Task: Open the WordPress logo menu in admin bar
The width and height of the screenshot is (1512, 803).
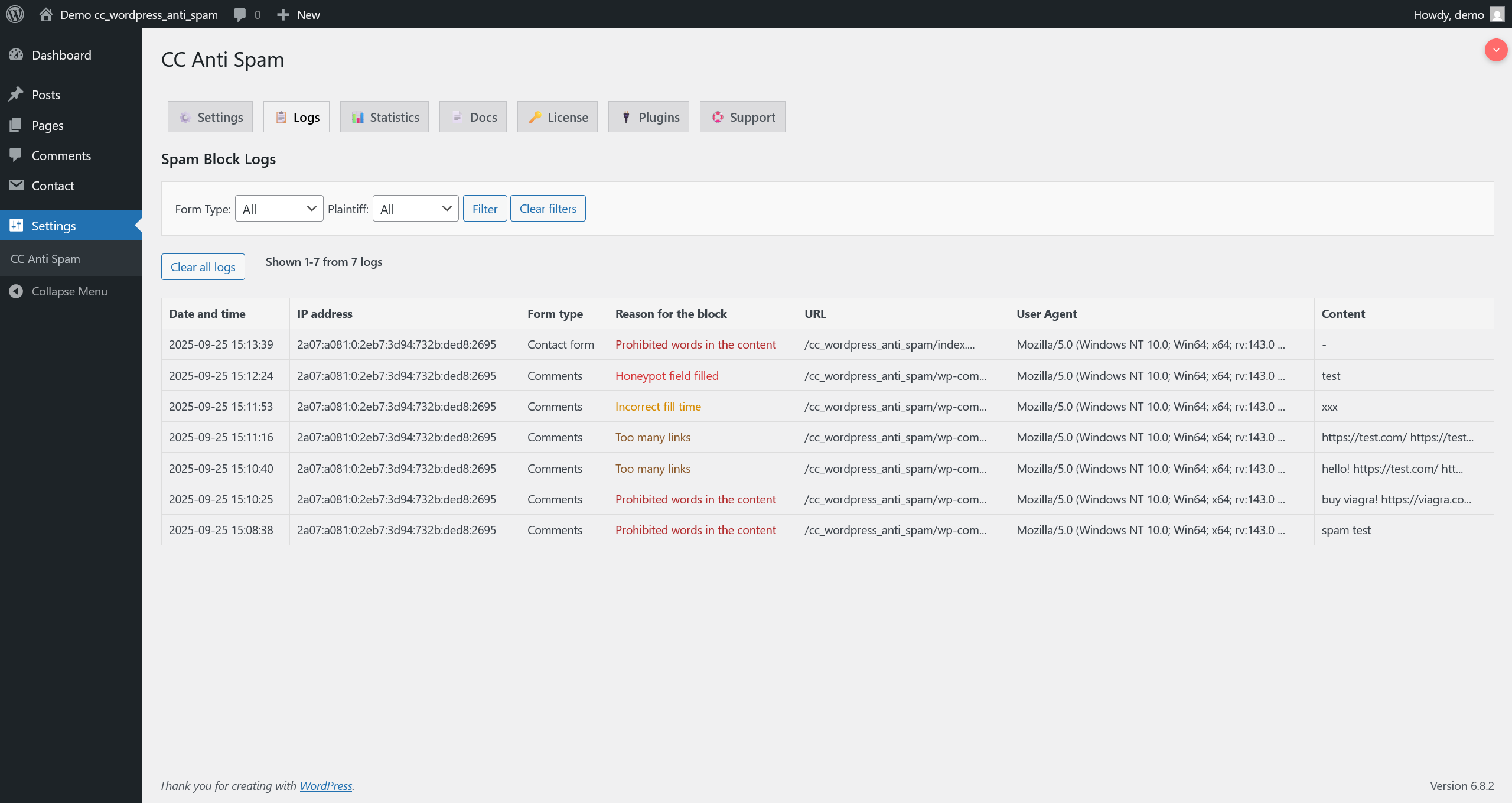Action: tap(15, 14)
